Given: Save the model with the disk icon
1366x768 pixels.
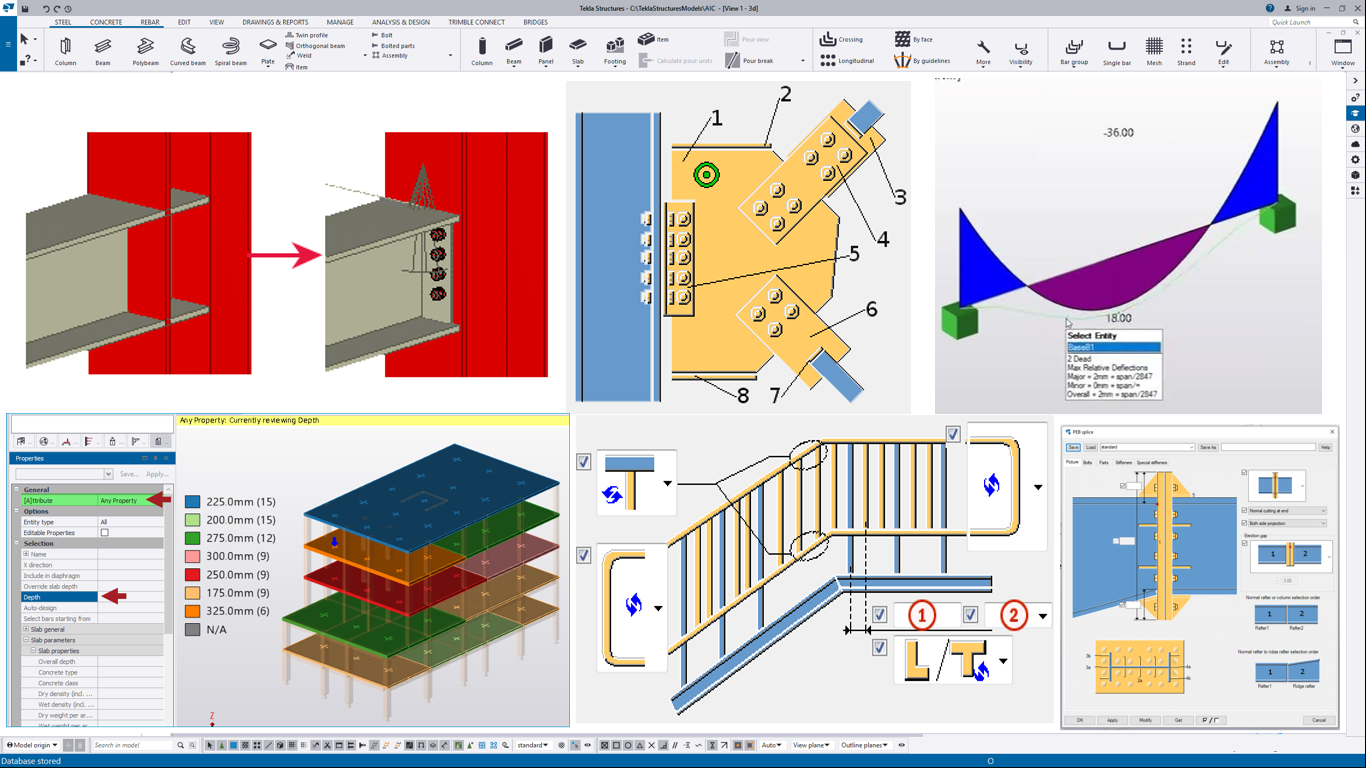Looking at the screenshot, I should click(x=25, y=8).
